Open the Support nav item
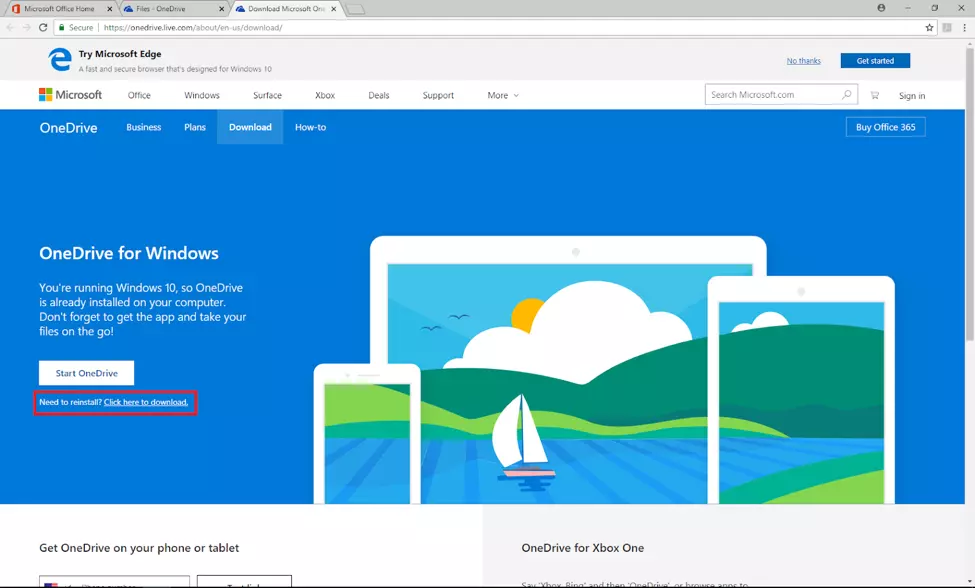 (438, 95)
